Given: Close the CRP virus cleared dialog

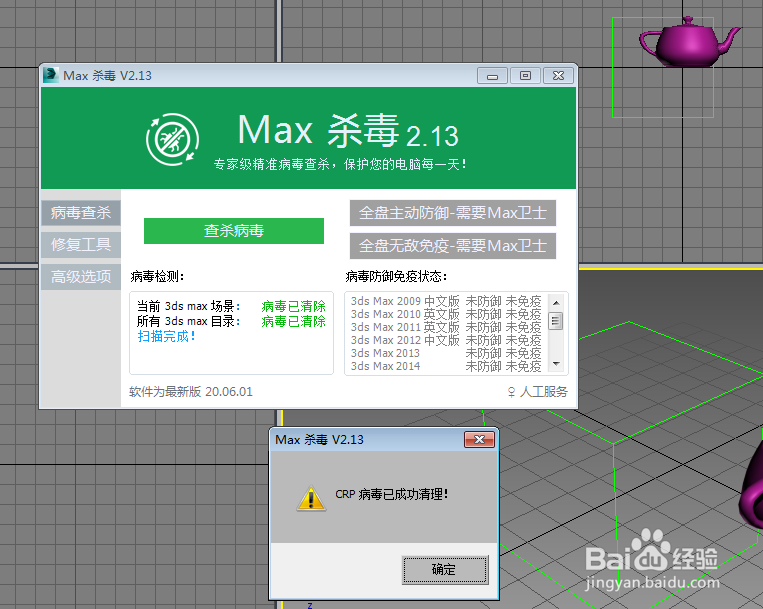Looking at the screenshot, I should (x=479, y=440).
